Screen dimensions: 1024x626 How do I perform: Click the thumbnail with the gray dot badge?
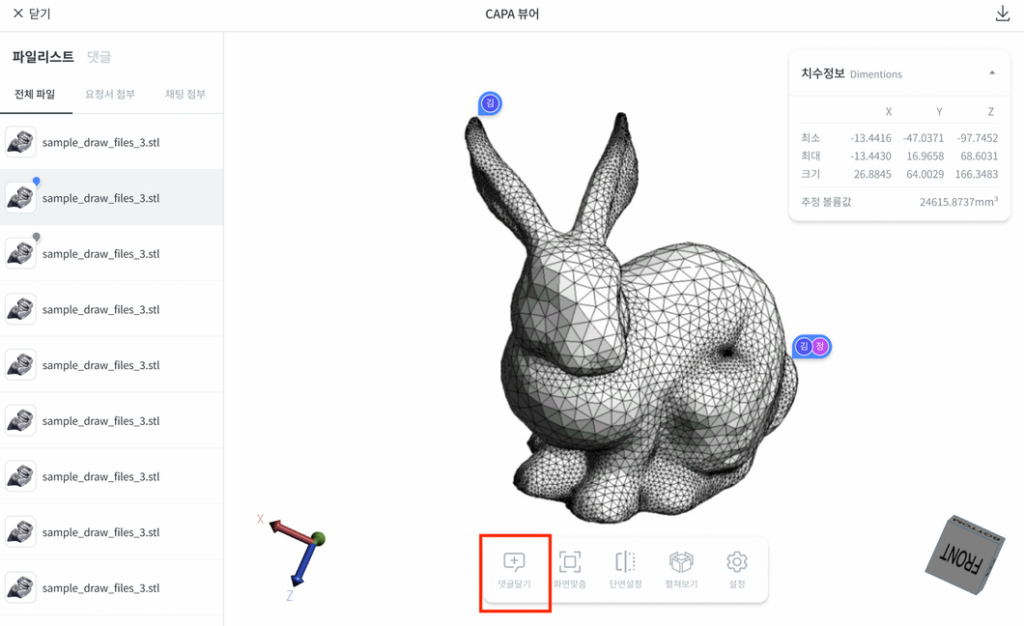(21, 253)
